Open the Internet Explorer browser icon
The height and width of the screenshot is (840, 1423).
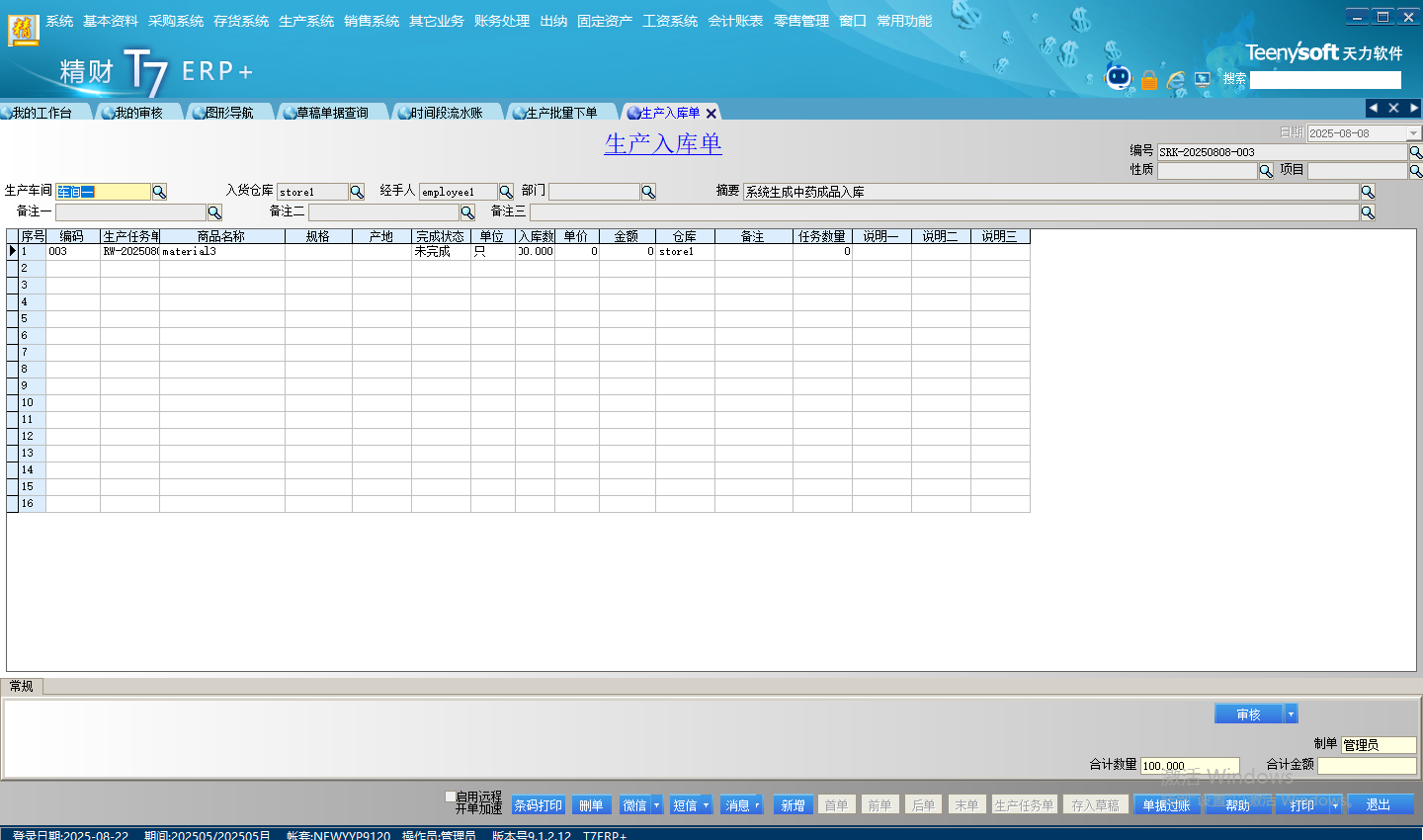coord(1176,80)
